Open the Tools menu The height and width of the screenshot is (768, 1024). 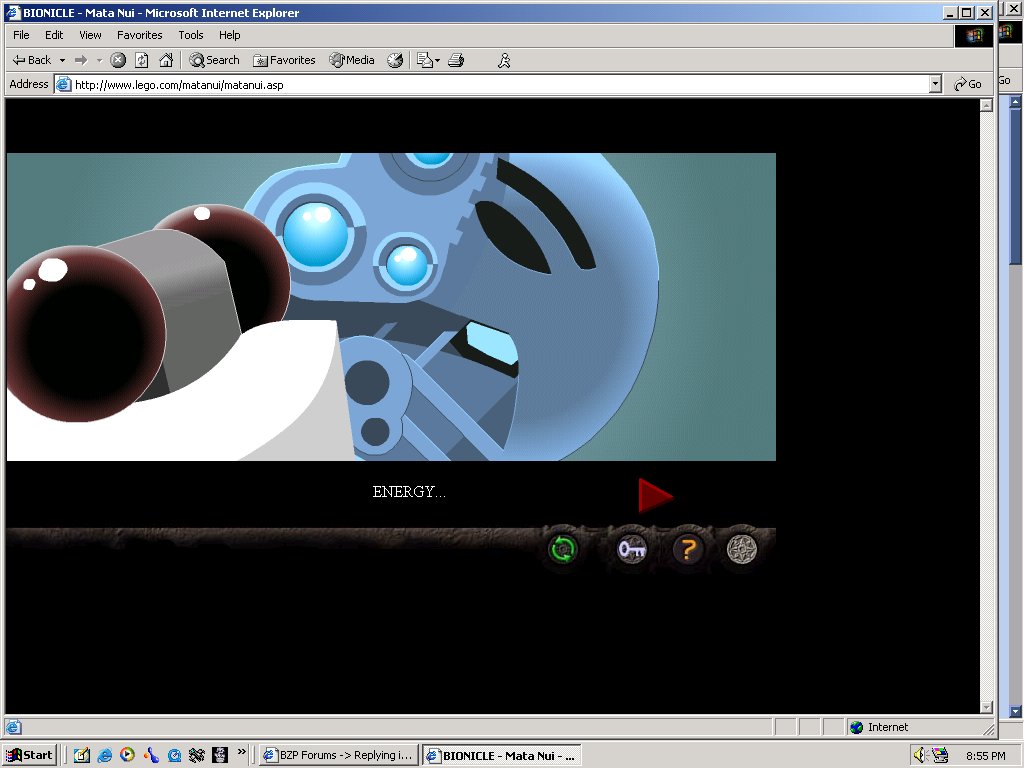191,35
